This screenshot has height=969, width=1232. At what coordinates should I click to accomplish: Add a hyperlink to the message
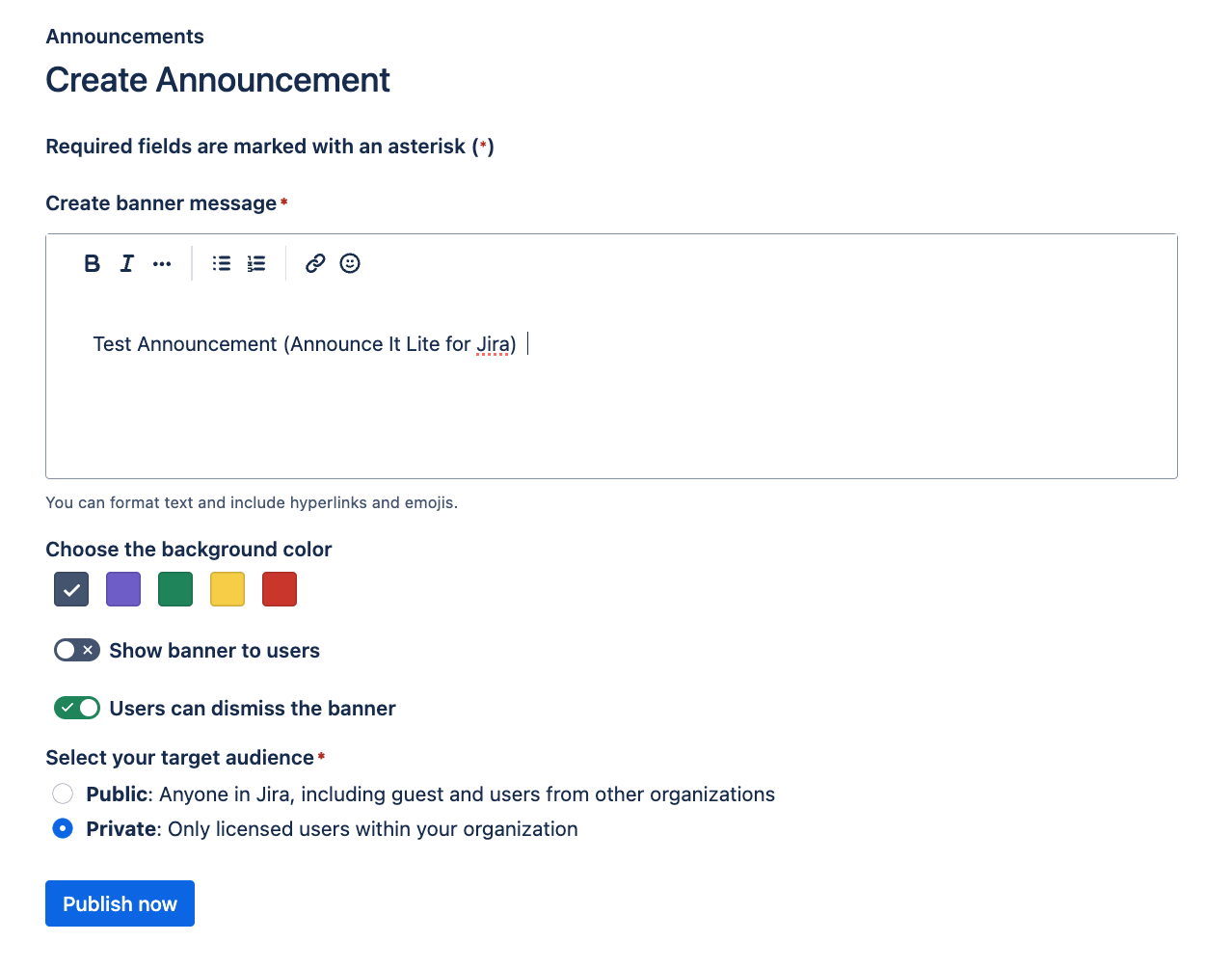[x=315, y=263]
